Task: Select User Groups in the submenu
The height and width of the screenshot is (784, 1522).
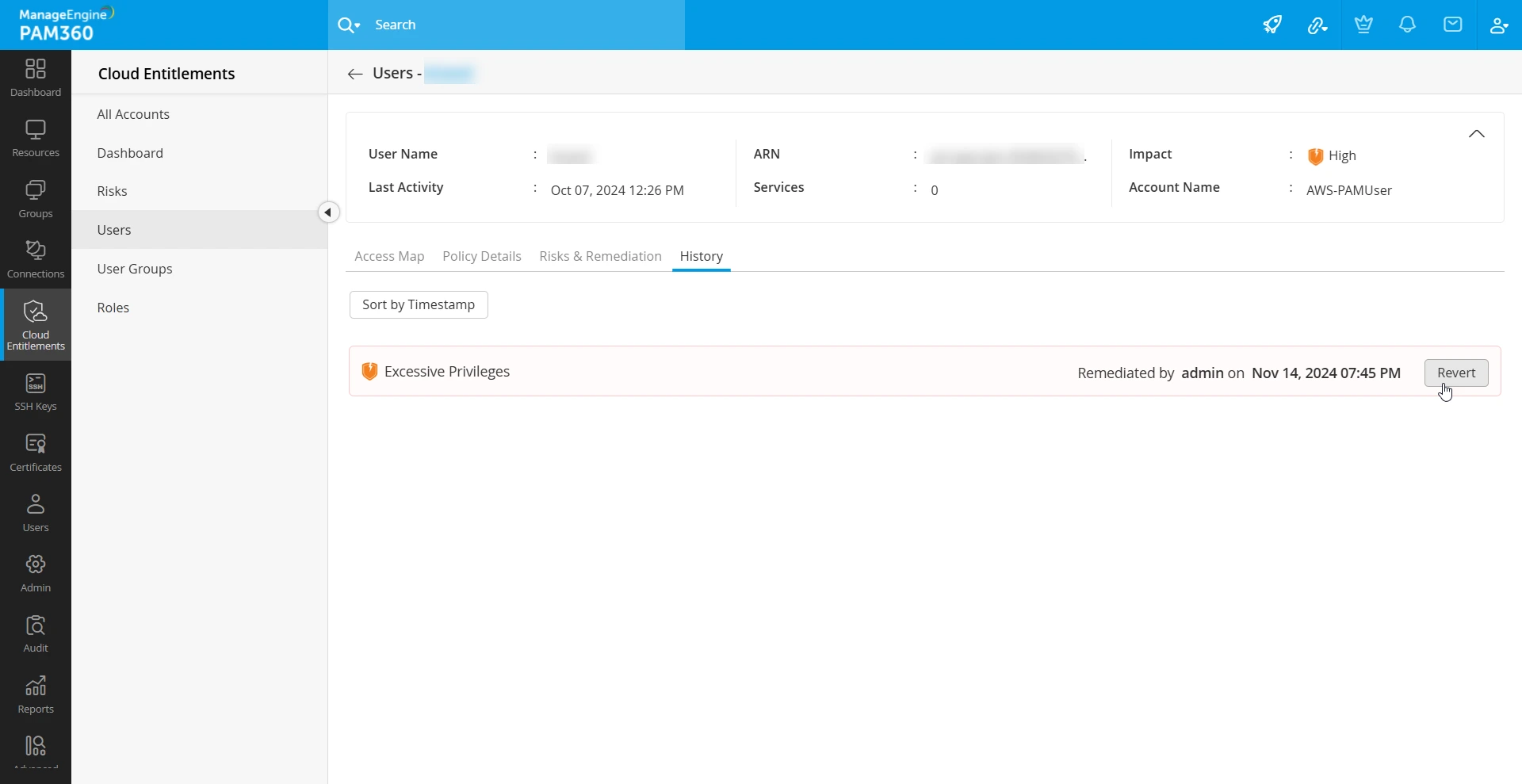Action: coord(135,269)
